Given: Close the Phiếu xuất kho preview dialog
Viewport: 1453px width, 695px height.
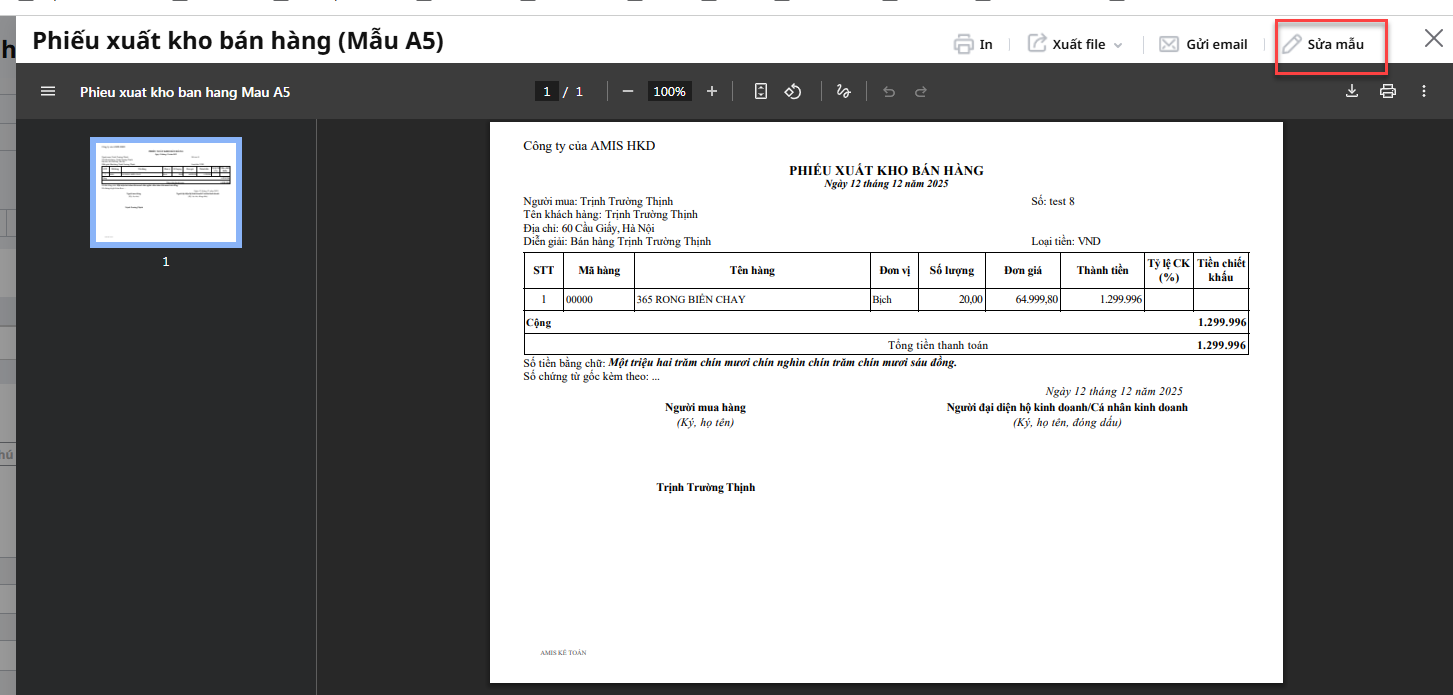Looking at the screenshot, I should click(x=1433, y=39).
